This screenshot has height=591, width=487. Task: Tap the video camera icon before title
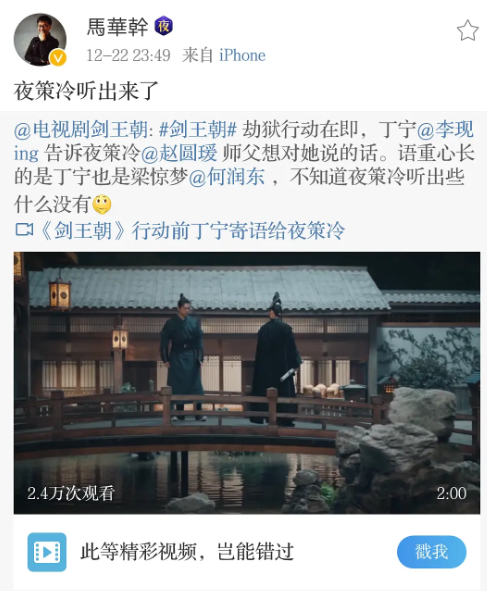pyautogui.click(x=25, y=230)
